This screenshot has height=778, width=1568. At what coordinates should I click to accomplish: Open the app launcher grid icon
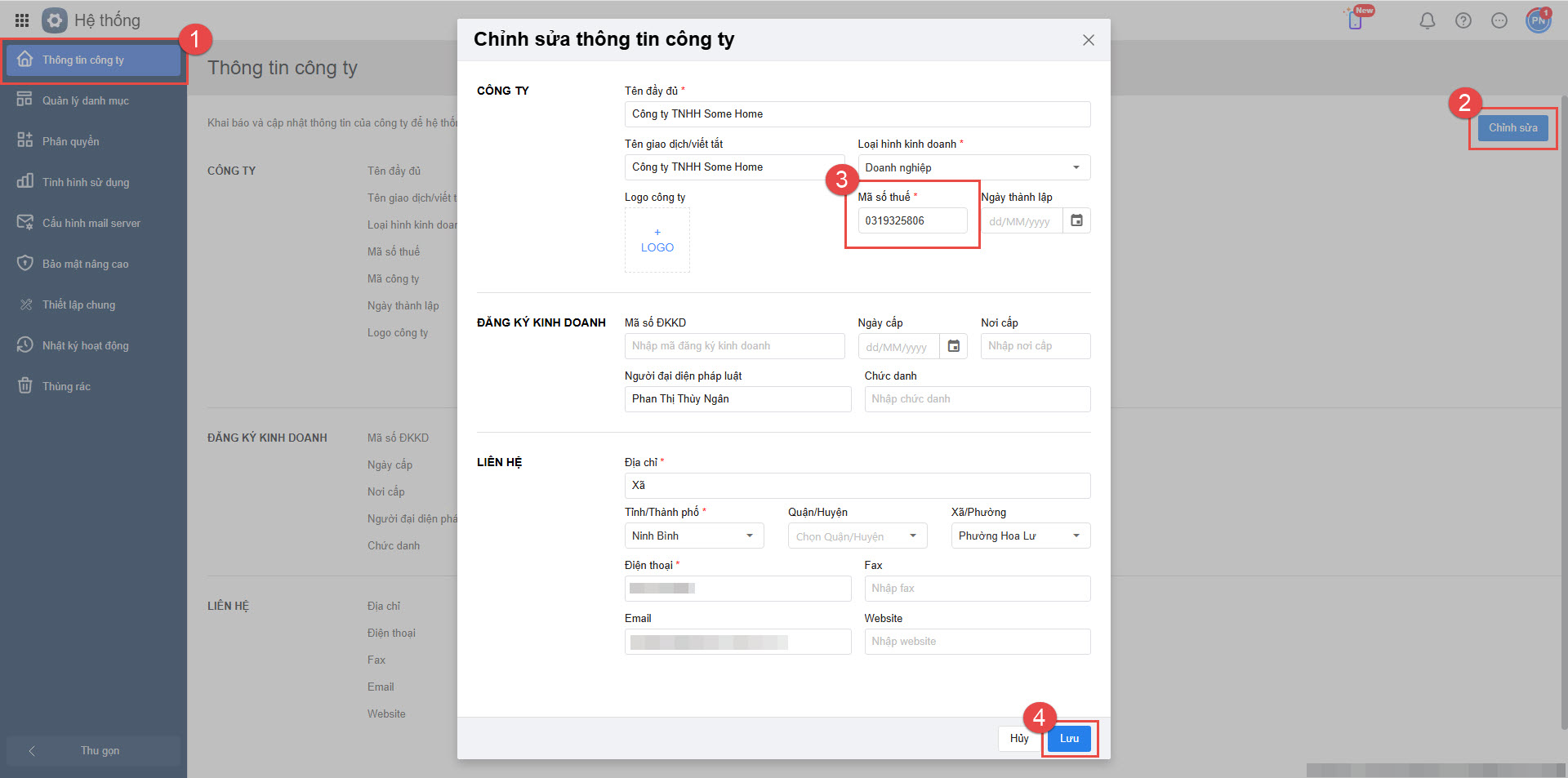pos(22,20)
